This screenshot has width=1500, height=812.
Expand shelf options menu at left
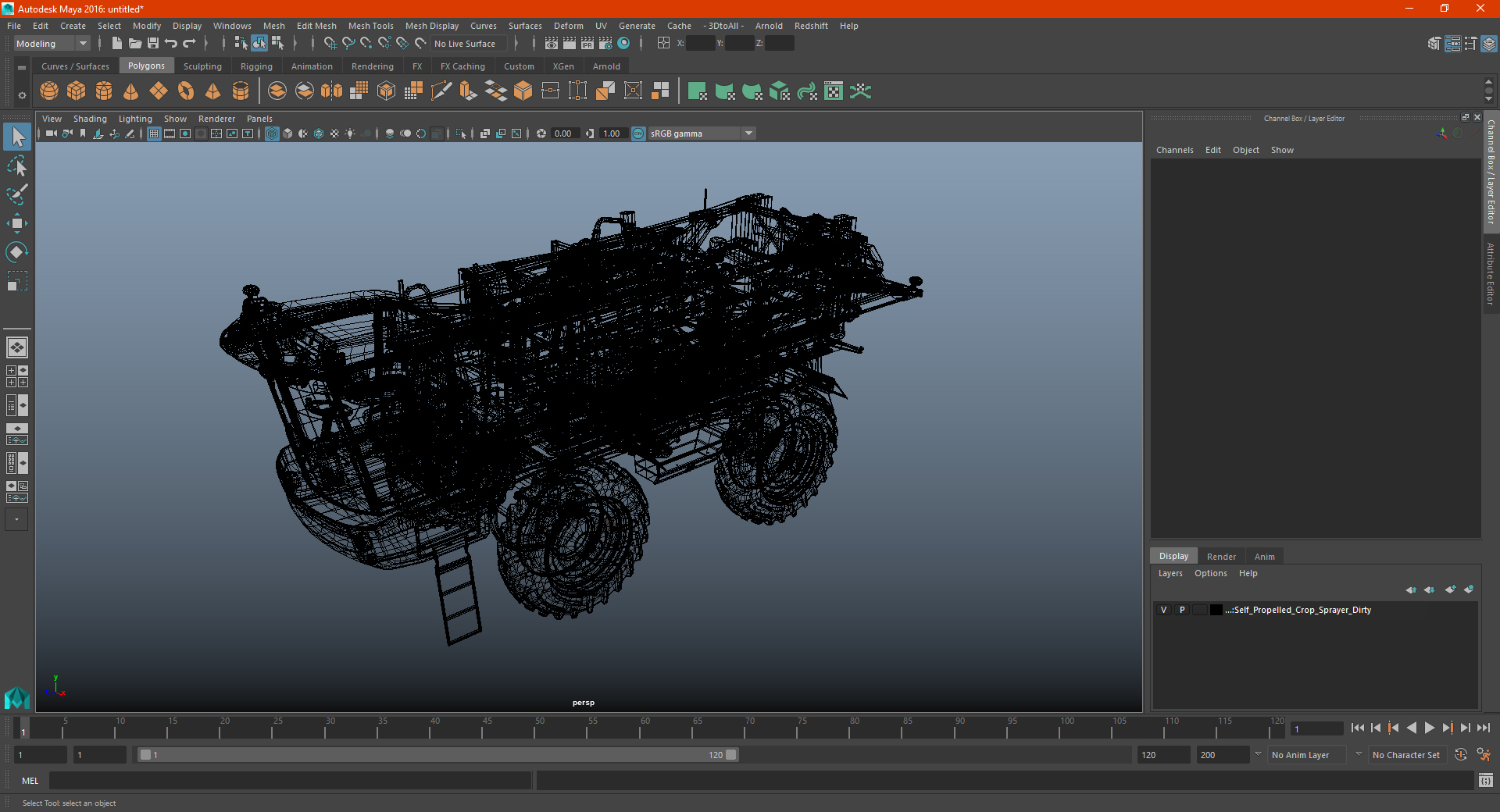click(x=22, y=95)
